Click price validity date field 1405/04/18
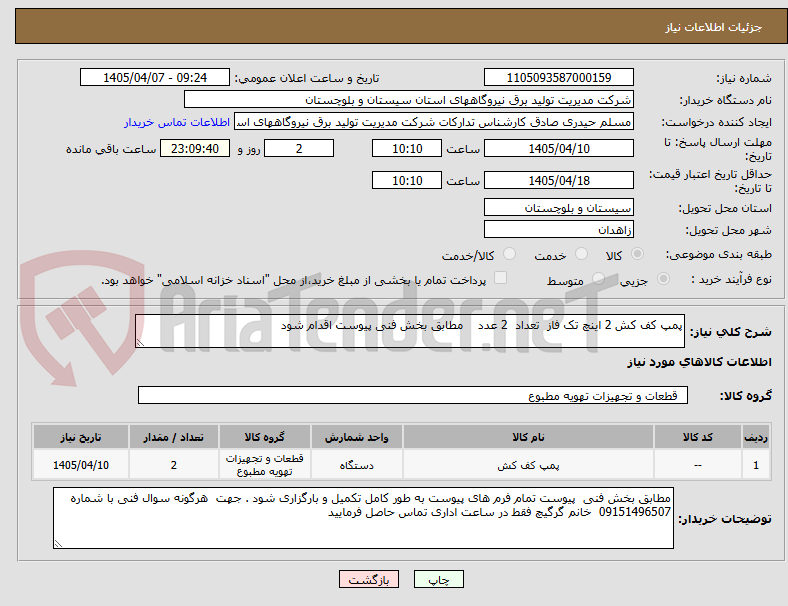 coord(559,180)
